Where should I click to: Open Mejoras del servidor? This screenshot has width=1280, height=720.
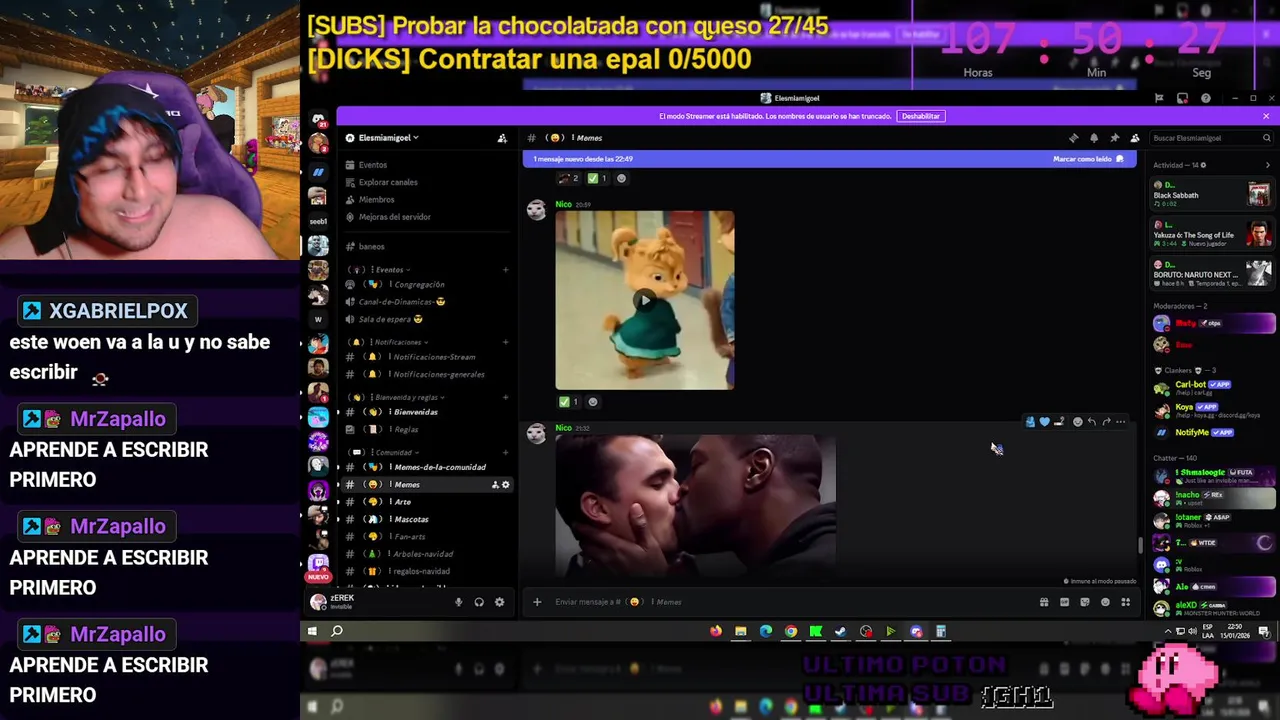click(x=394, y=217)
